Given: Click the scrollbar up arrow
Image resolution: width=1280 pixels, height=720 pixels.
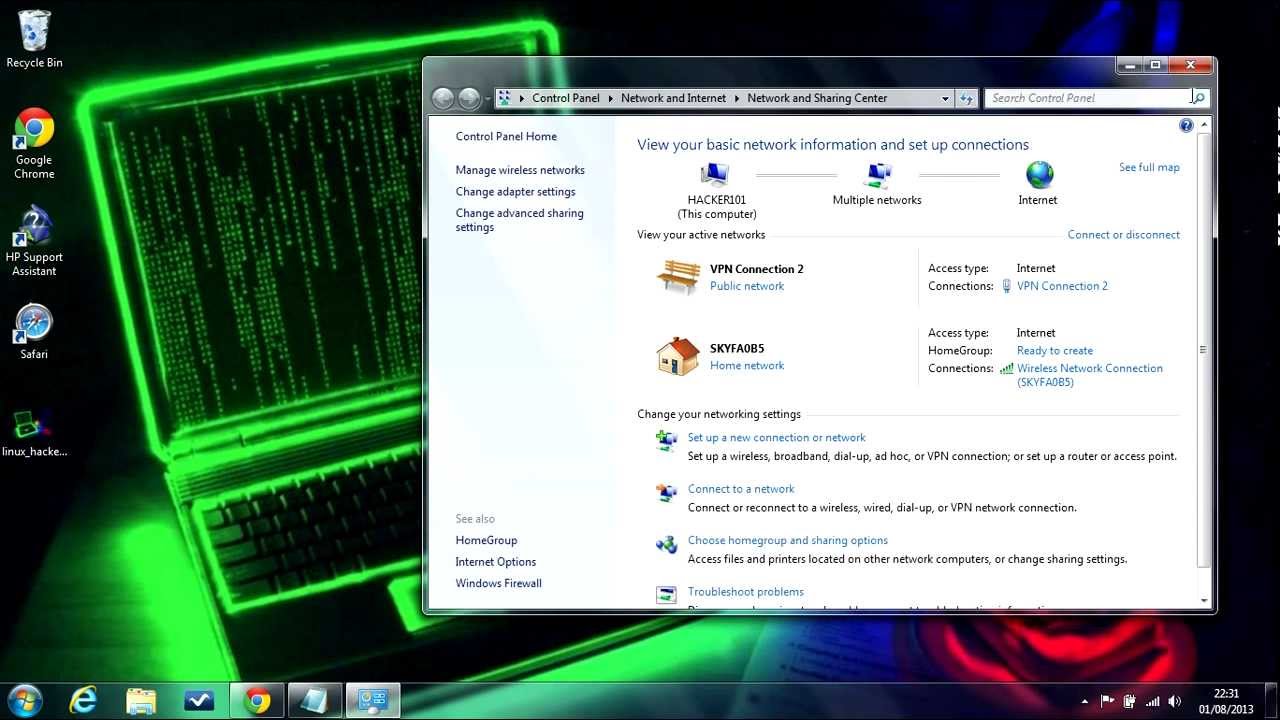Looking at the screenshot, I should pyautogui.click(x=1203, y=125).
